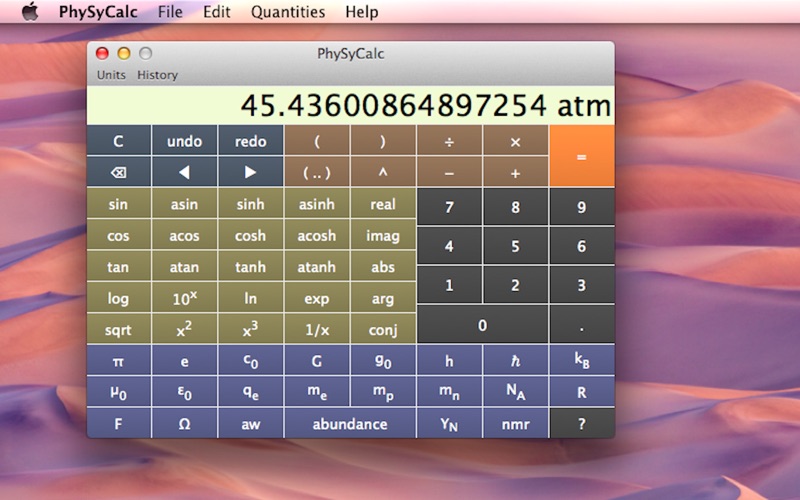The width and height of the screenshot is (800, 500).
Task: Insert vacuum permittivity ε0
Action: click(x=184, y=392)
